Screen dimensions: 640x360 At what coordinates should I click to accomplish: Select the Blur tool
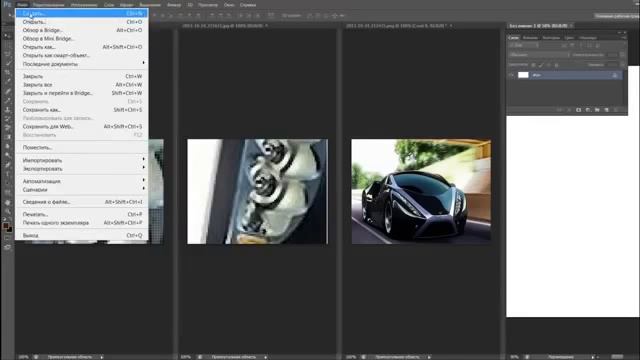coord(7,146)
